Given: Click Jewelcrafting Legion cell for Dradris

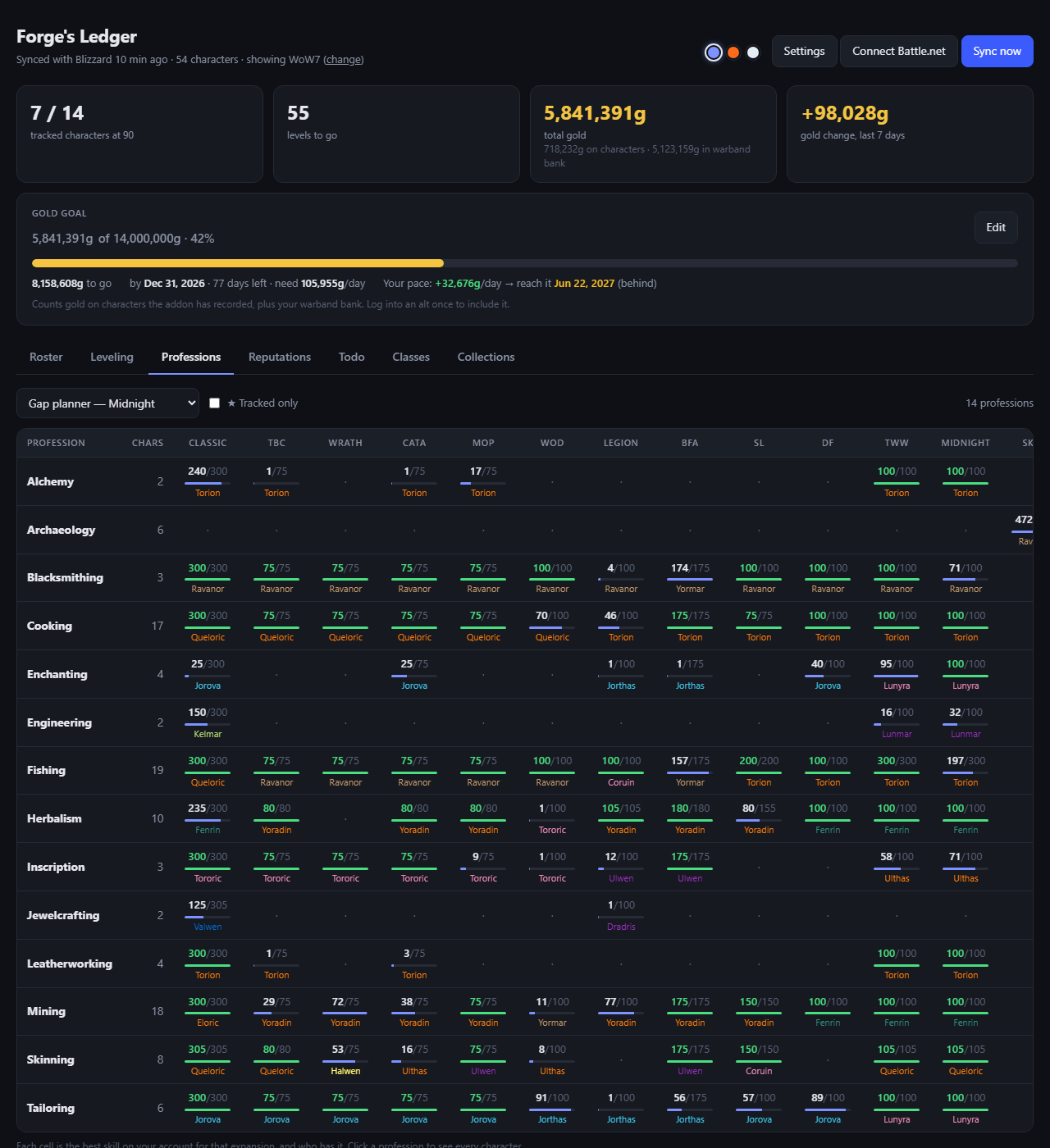Looking at the screenshot, I should (x=621, y=915).
